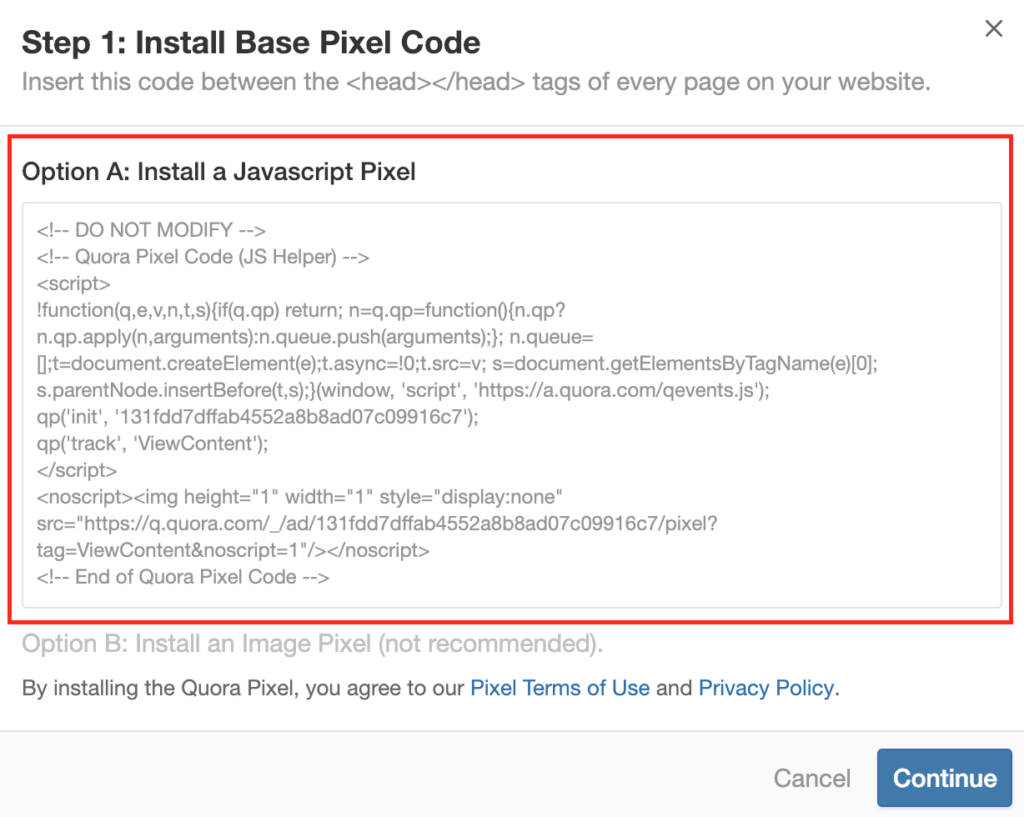Click the Step 1 Install Base Pixel Code title
The height and width of the screenshot is (817, 1024).
(x=251, y=42)
